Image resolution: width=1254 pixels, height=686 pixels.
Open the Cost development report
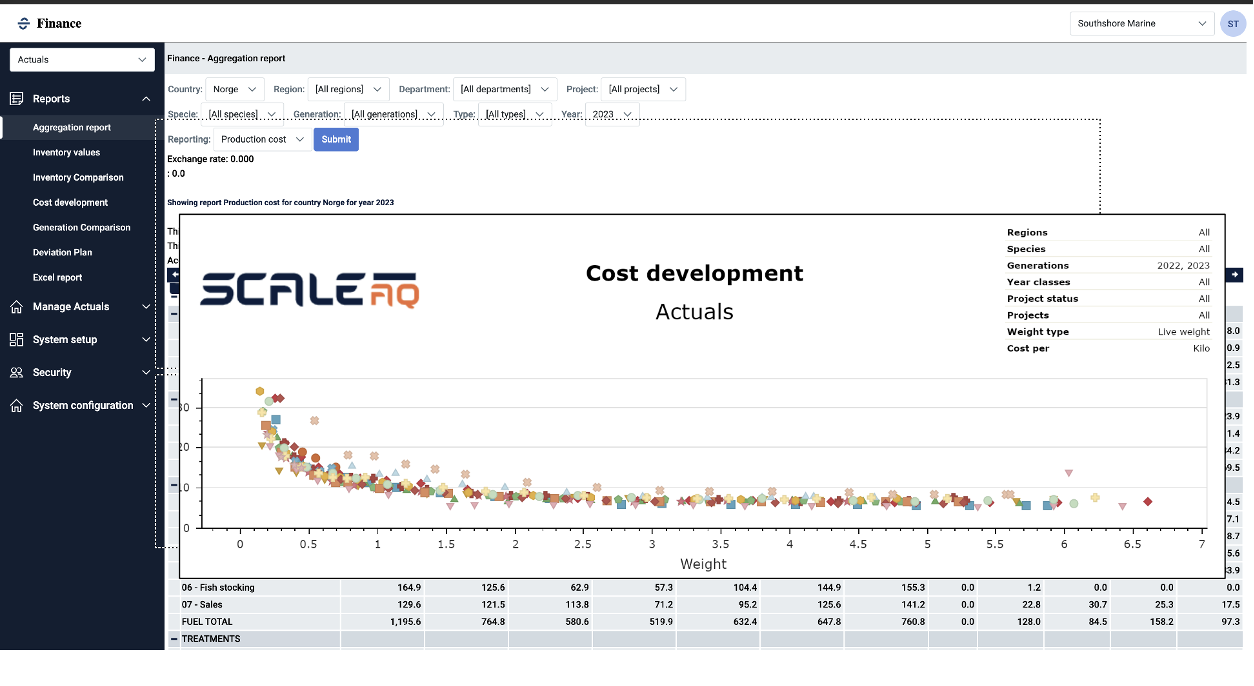tap(70, 203)
